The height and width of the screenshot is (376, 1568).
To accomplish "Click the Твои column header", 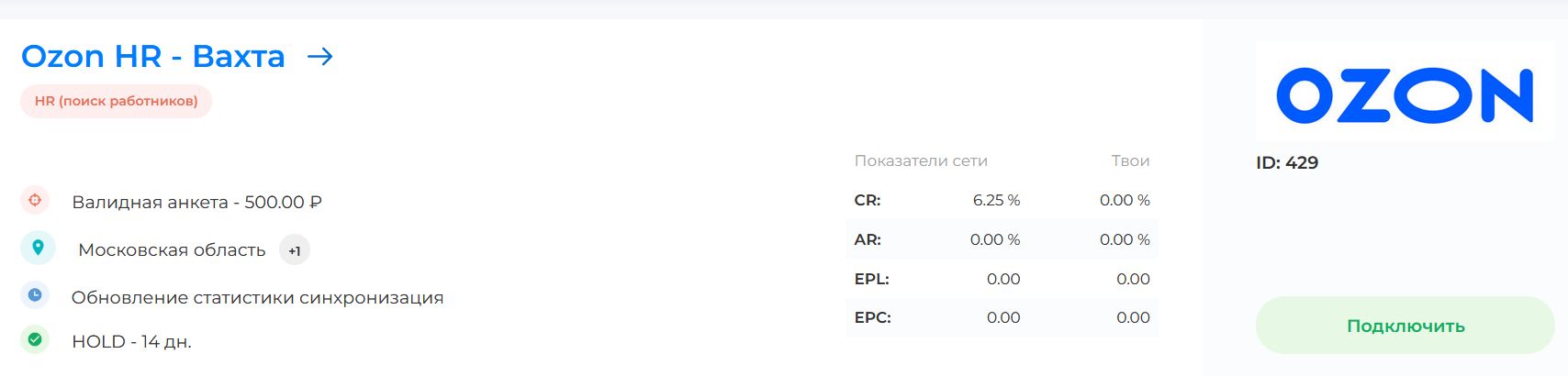I will [x=1130, y=161].
